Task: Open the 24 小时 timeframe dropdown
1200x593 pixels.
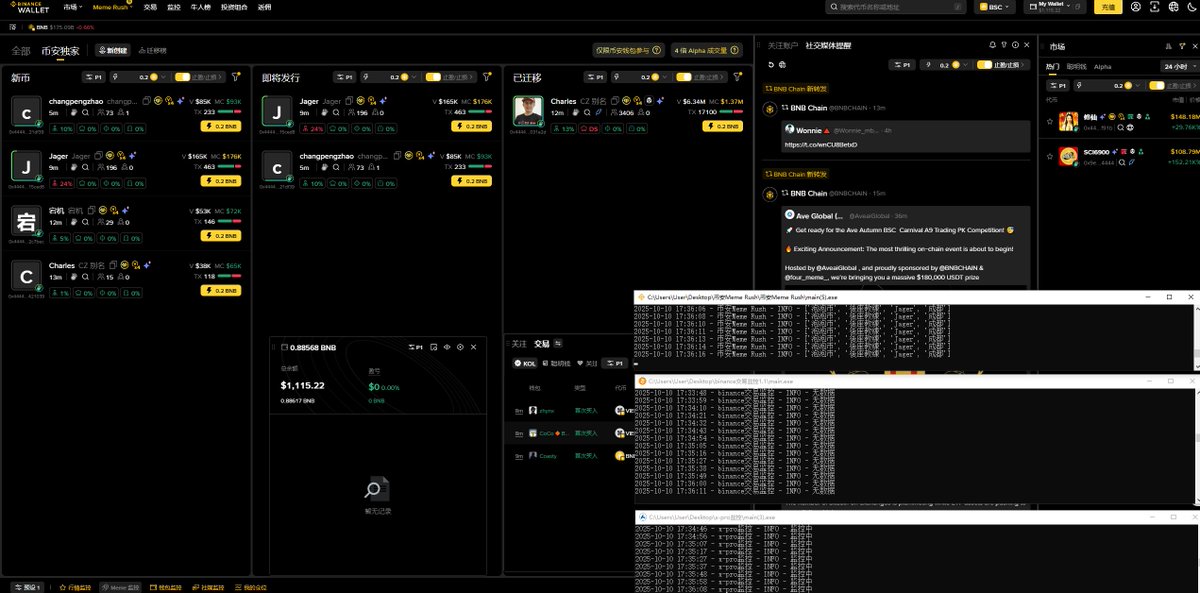Action: pyautogui.click(x=1178, y=66)
